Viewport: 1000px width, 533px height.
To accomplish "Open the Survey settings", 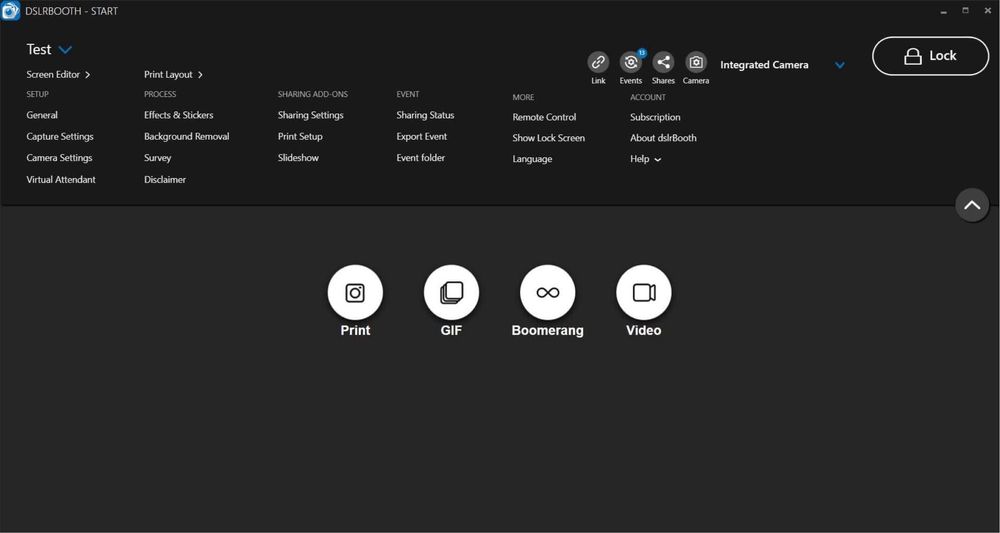I will tap(158, 158).
